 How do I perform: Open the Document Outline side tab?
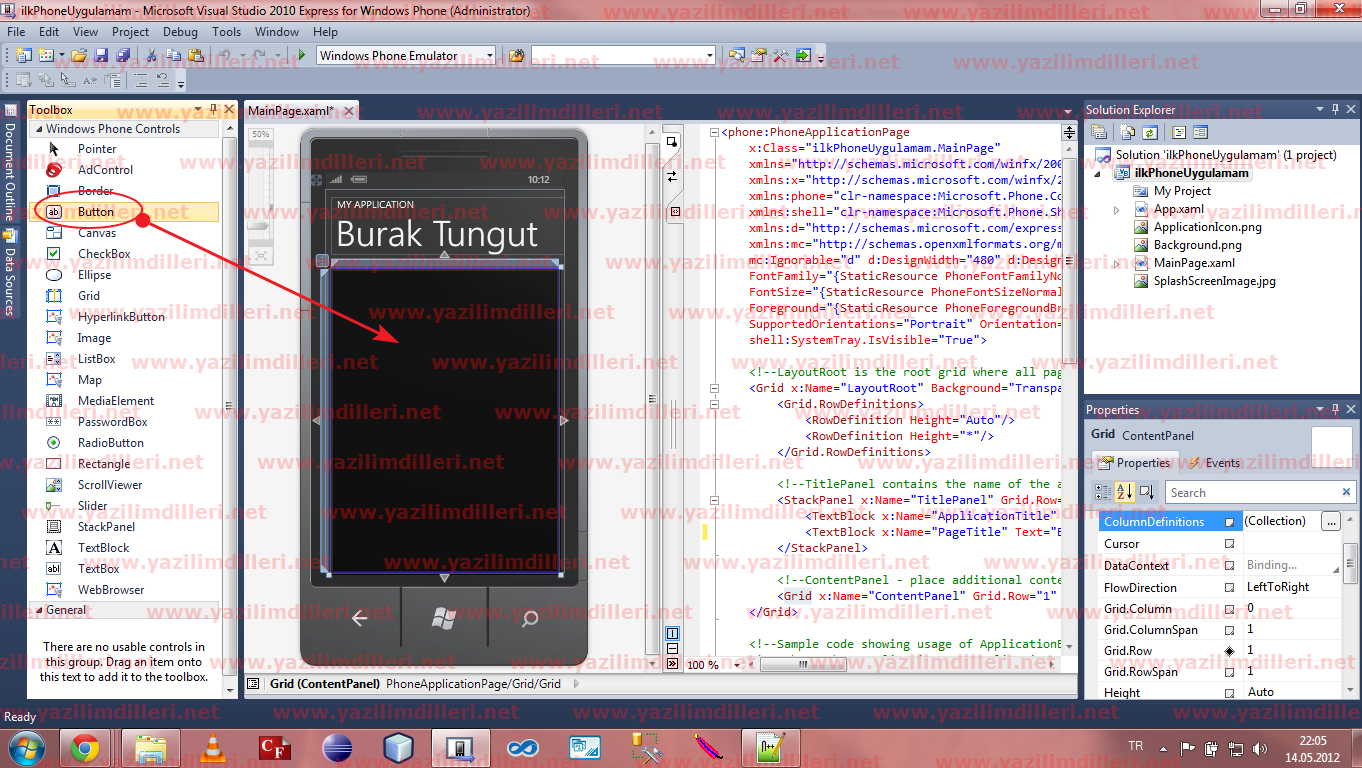(x=9, y=164)
